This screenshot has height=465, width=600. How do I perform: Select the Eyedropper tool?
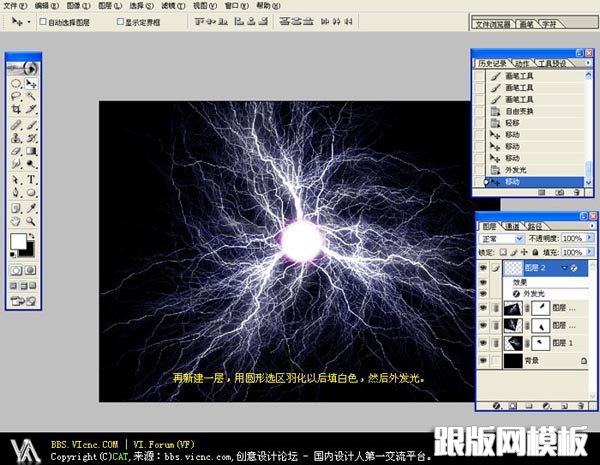(x=31, y=208)
